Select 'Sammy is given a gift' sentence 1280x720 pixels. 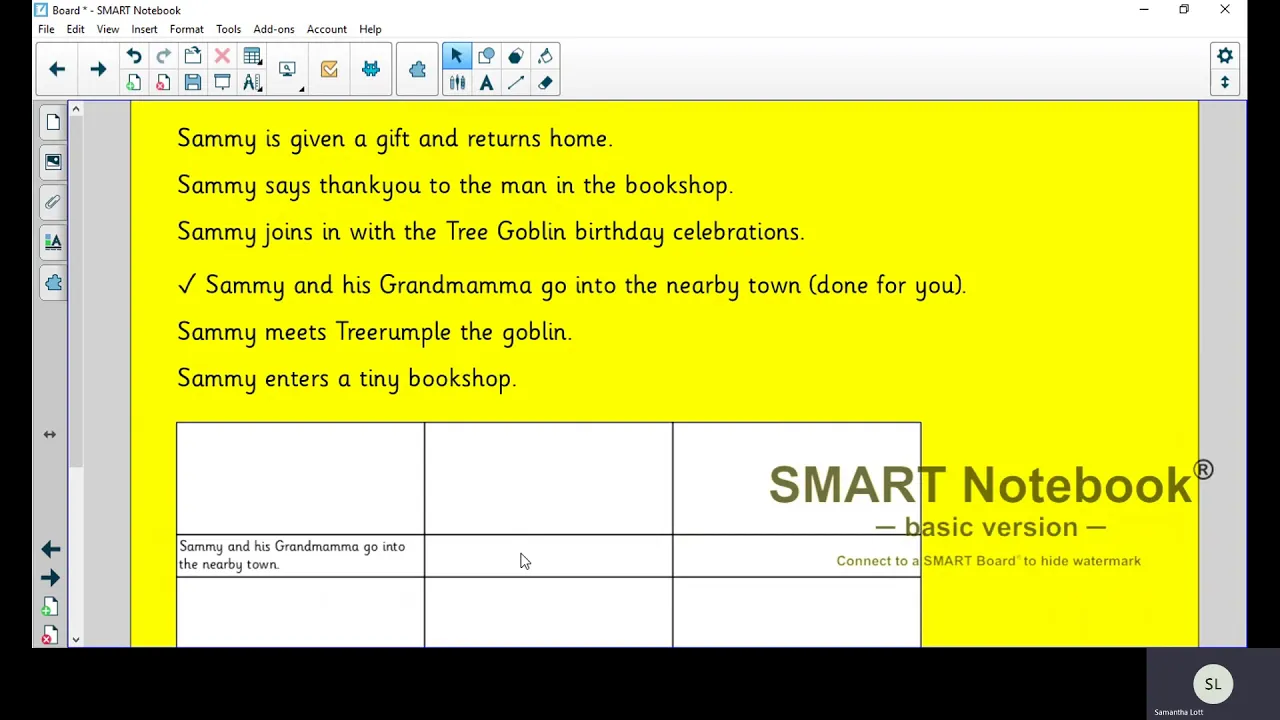tap(394, 139)
